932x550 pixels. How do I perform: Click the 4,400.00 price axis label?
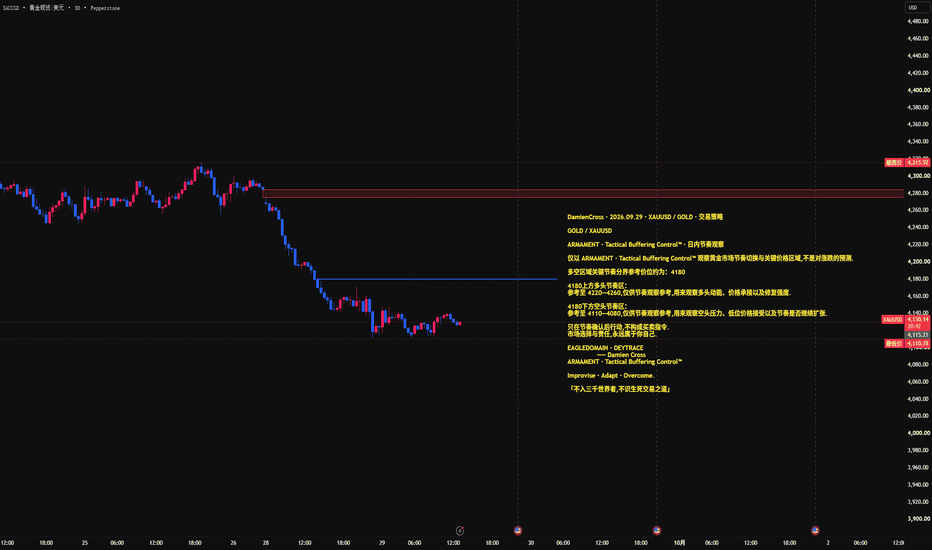[918, 90]
